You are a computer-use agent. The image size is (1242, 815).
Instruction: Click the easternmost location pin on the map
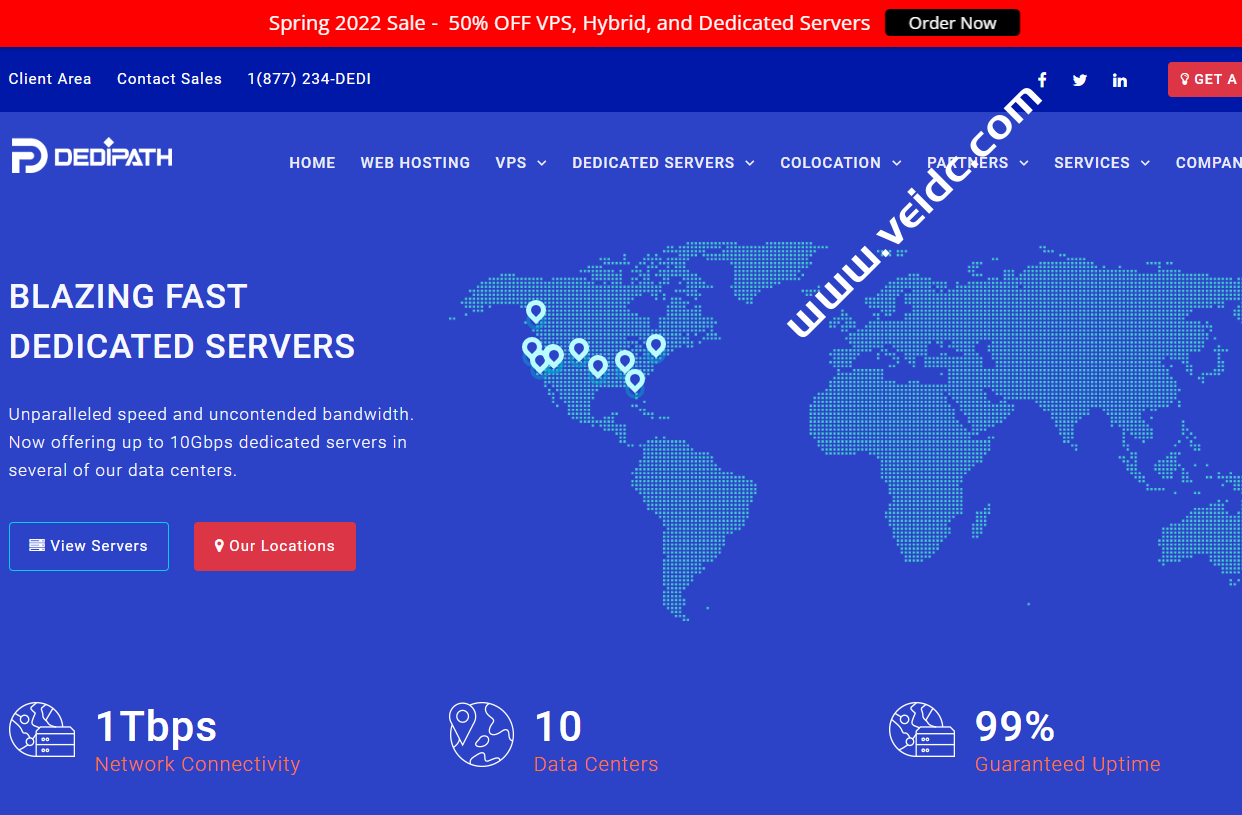coord(655,345)
